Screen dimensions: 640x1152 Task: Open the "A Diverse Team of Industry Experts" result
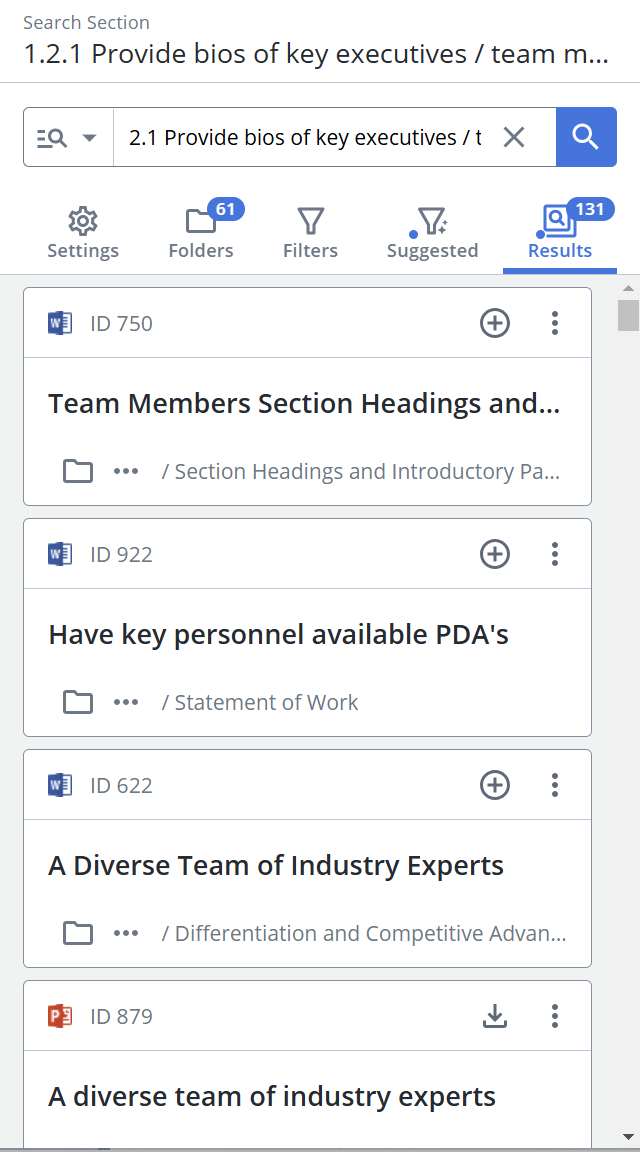[276, 865]
